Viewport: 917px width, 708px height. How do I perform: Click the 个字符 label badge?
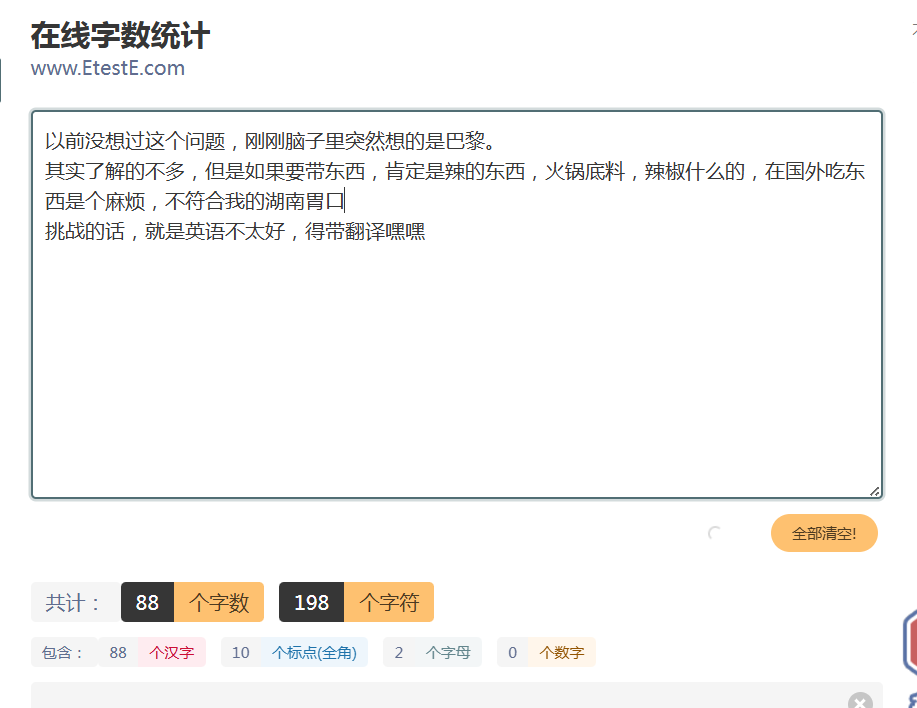pyautogui.click(x=389, y=602)
